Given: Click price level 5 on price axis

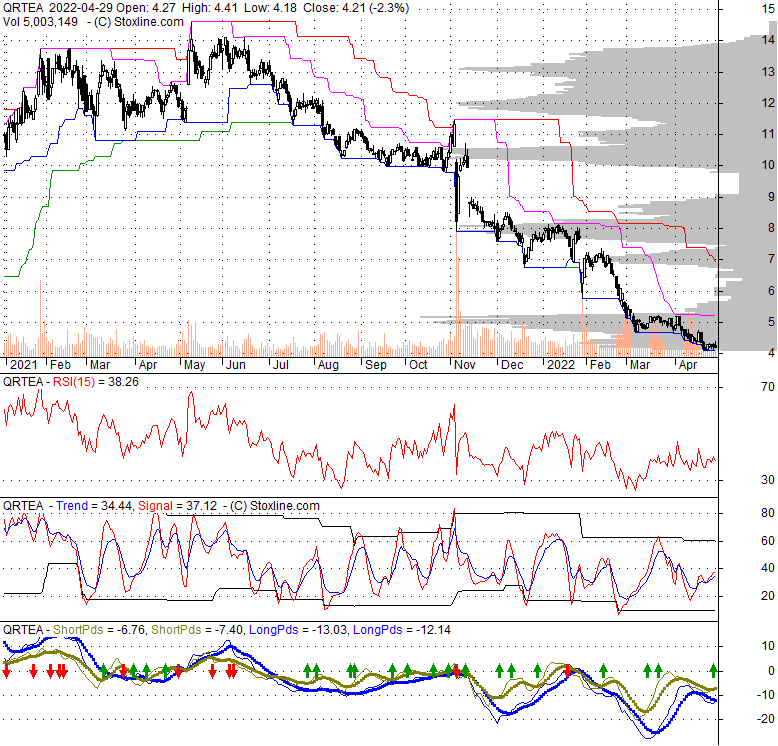Looking at the screenshot, I should pyautogui.click(x=771, y=321).
